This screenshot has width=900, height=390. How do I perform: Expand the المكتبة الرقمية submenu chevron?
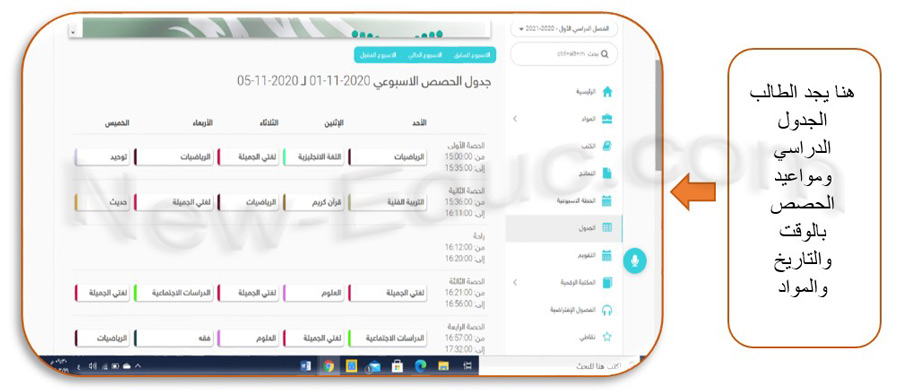coord(514,282)
